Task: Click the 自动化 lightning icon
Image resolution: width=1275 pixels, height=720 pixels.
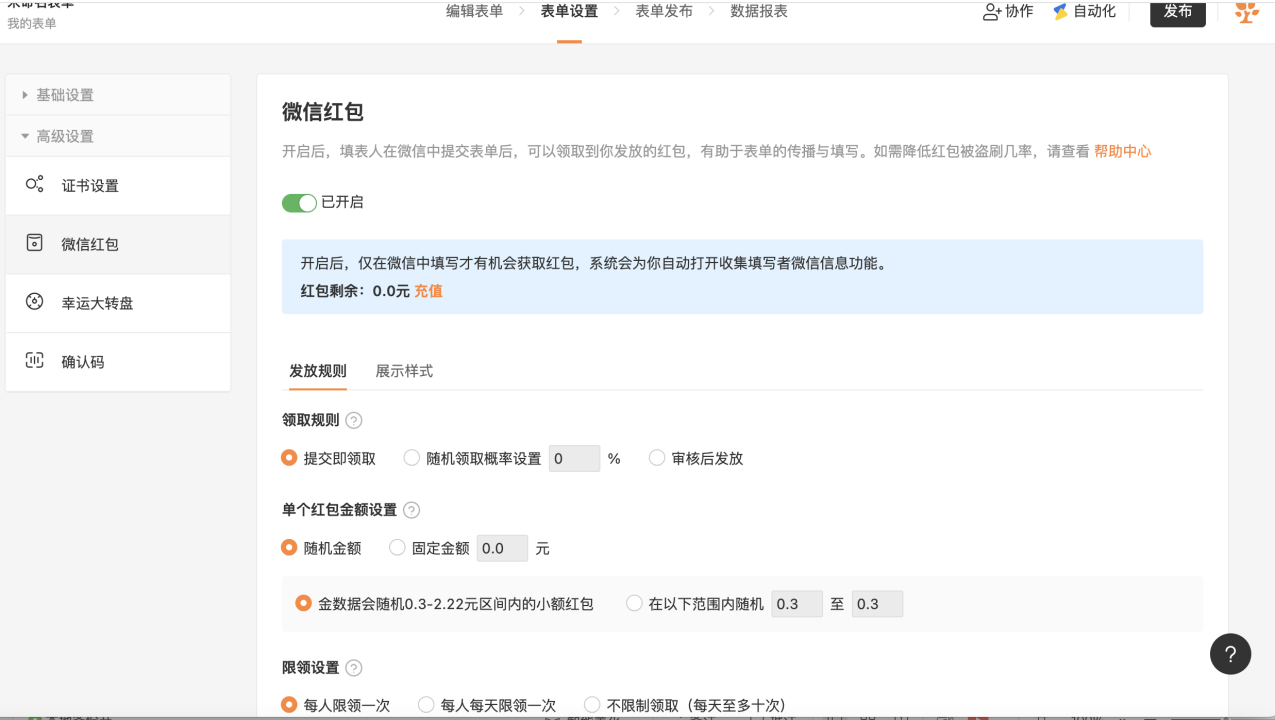Action: [1061, 12]
